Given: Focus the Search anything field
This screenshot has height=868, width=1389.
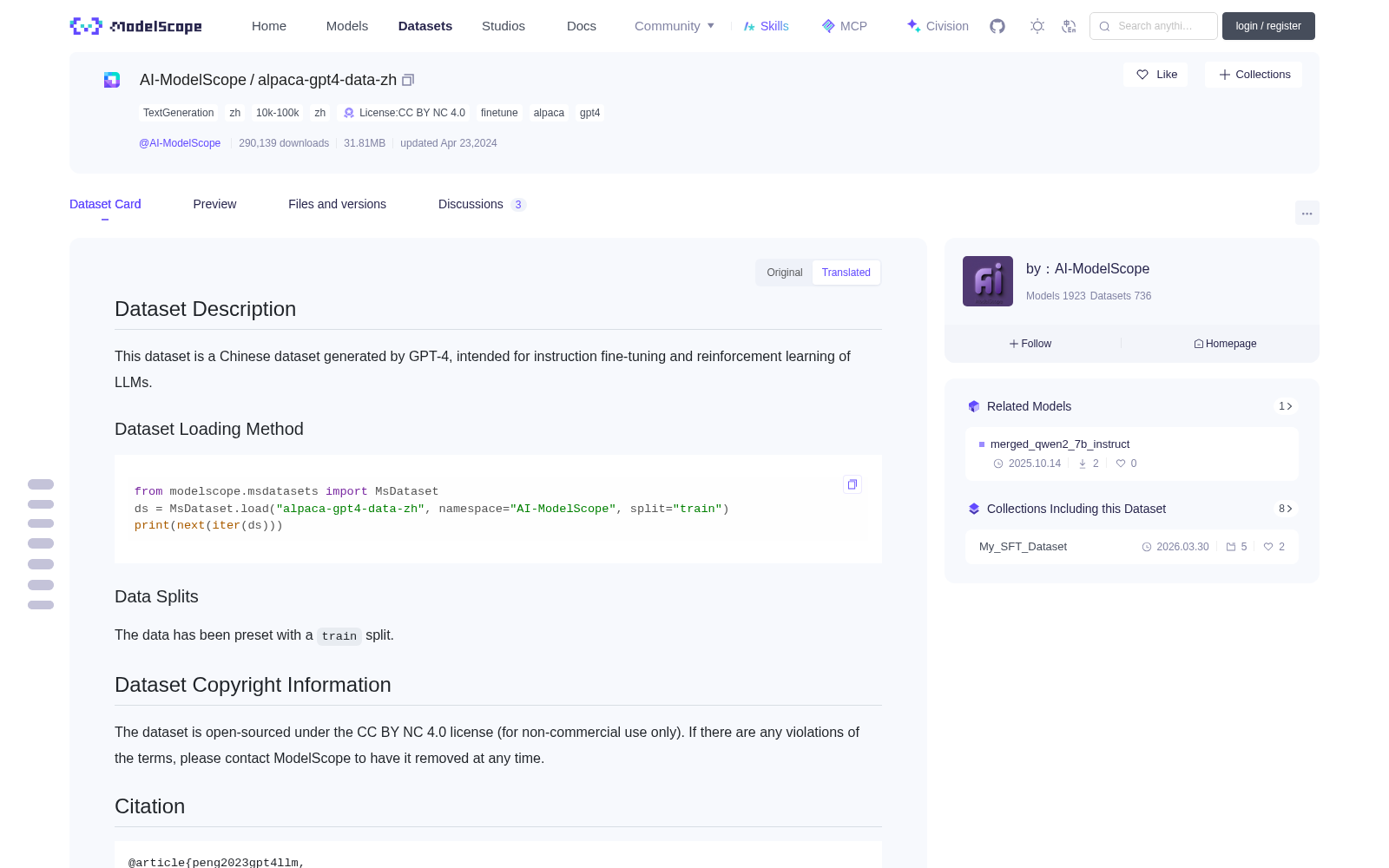Looking at the screenshot, I should pyautogui.click(x=1154, y=26).
